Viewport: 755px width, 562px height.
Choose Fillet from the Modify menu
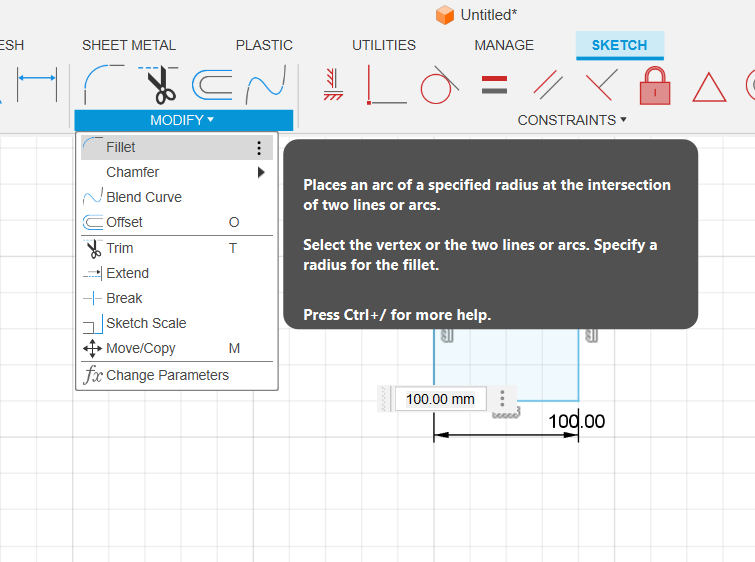coord(177,147)
